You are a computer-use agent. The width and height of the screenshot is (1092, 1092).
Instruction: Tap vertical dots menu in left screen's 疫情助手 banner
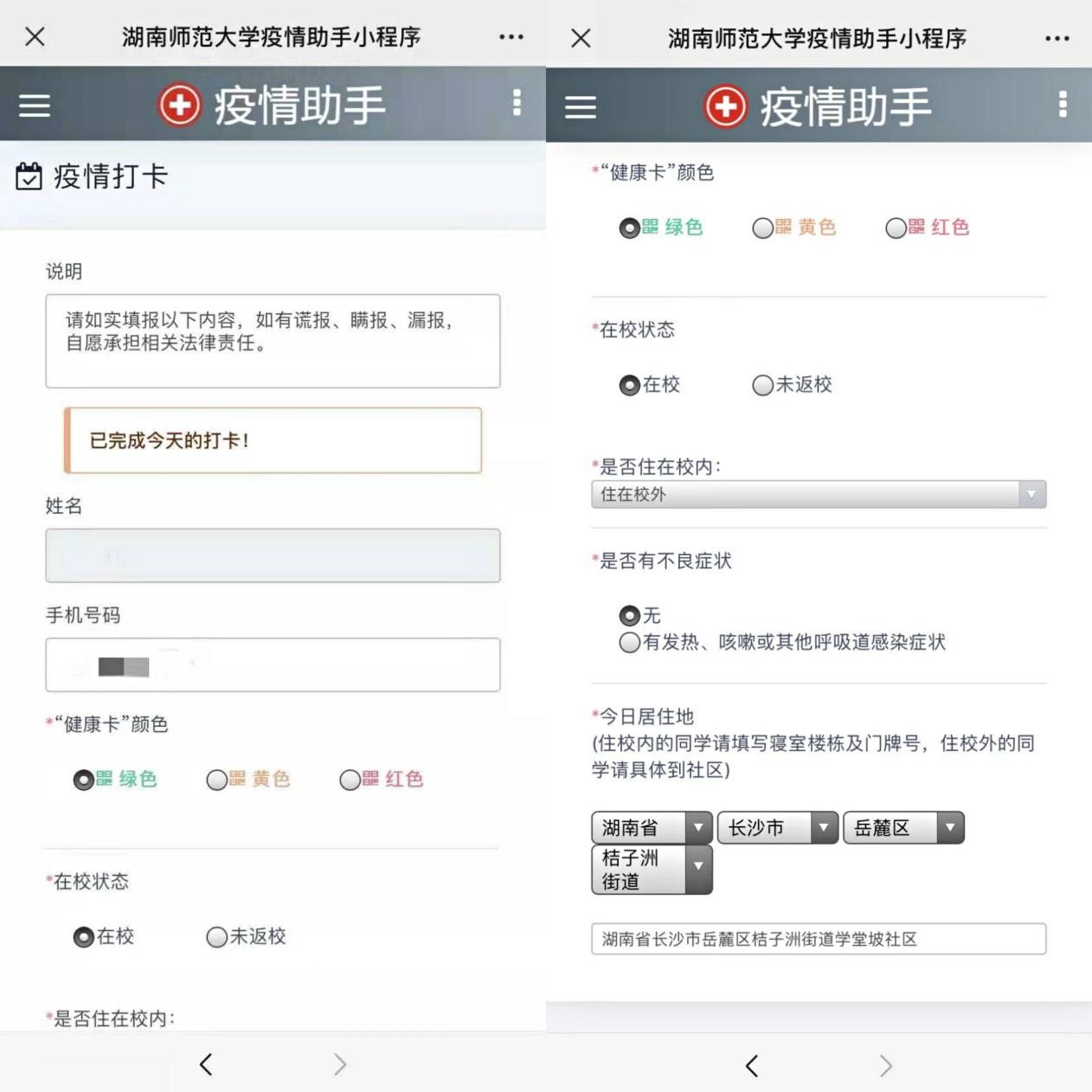pos(517,103)
